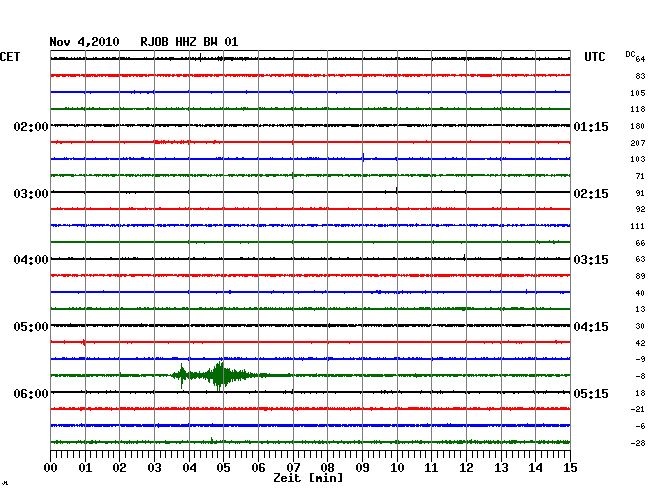
Task: Click the x-axis tick label '03'
Action: pyautogui.click(x=154, y=468)
